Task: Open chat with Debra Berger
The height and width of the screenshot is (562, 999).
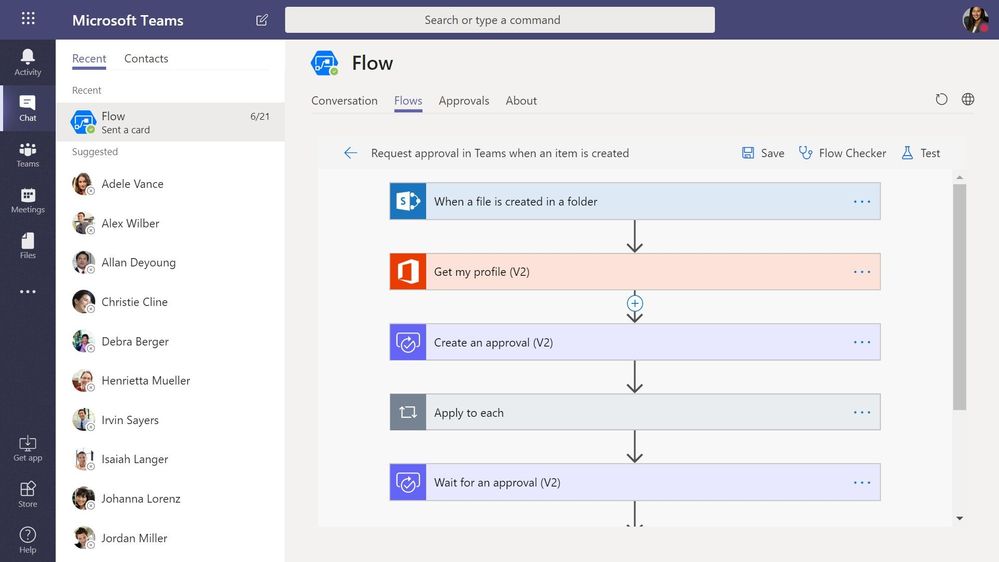Action: (170, 342)
